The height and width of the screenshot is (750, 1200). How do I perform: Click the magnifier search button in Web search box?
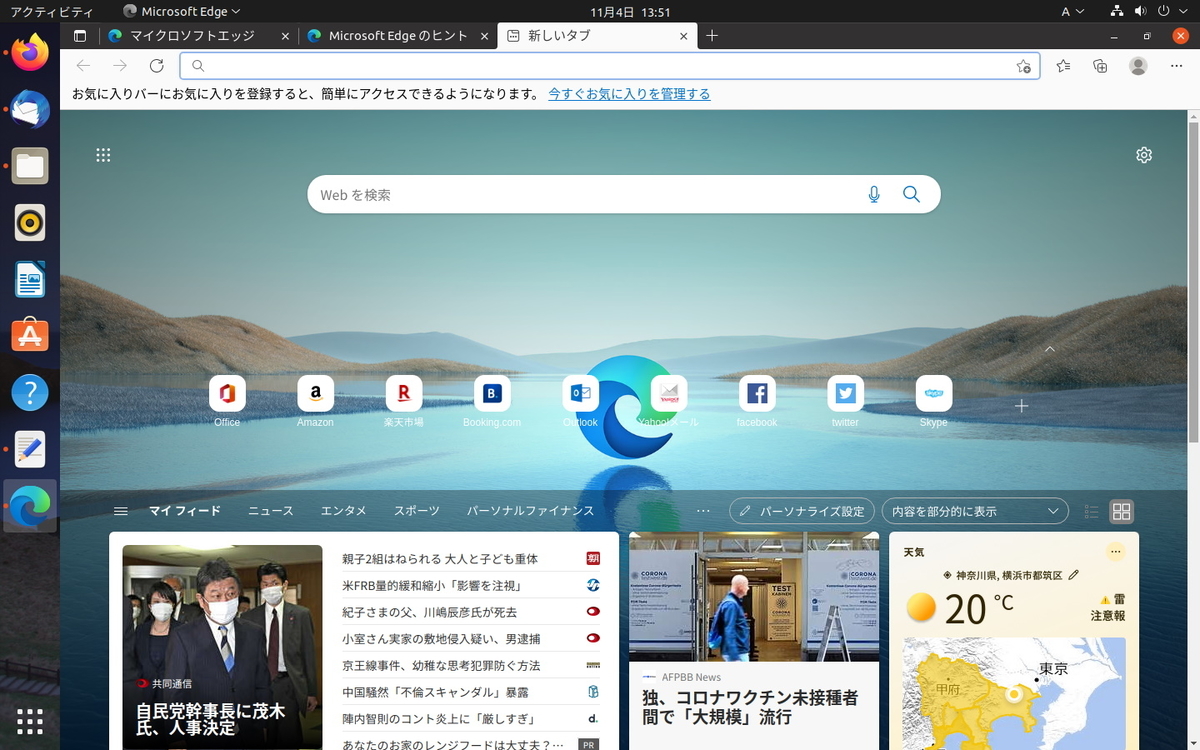point(911,195)
